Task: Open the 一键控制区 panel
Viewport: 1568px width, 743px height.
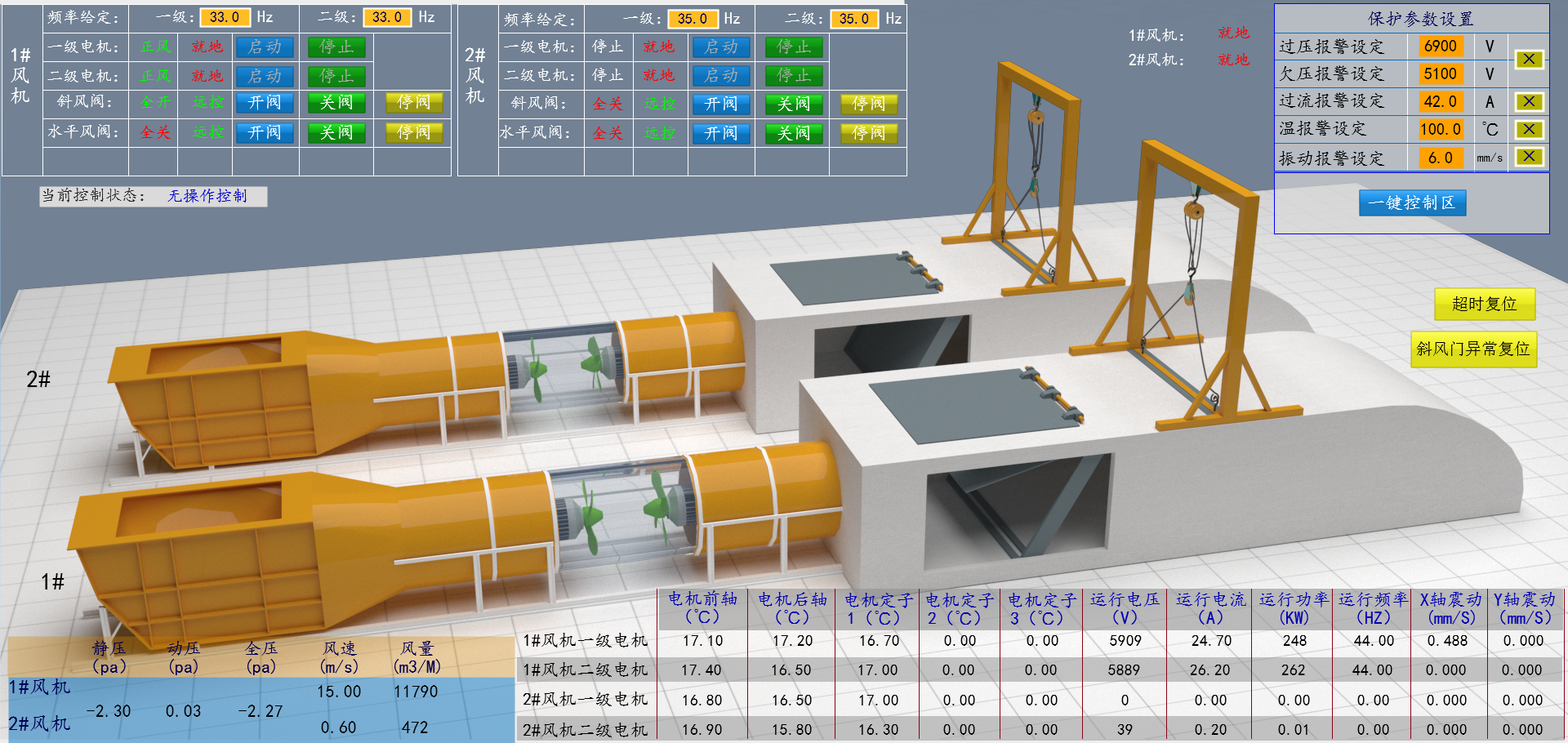Action: tap(1412, 202)
